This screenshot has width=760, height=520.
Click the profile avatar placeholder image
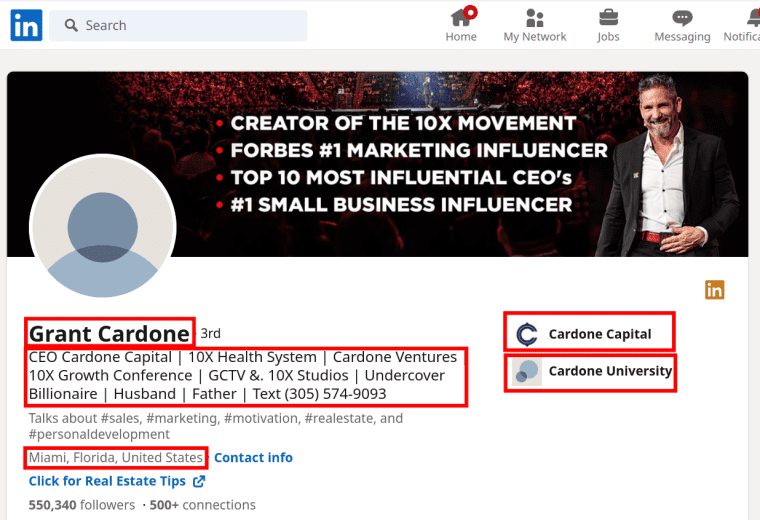(102, 226)
